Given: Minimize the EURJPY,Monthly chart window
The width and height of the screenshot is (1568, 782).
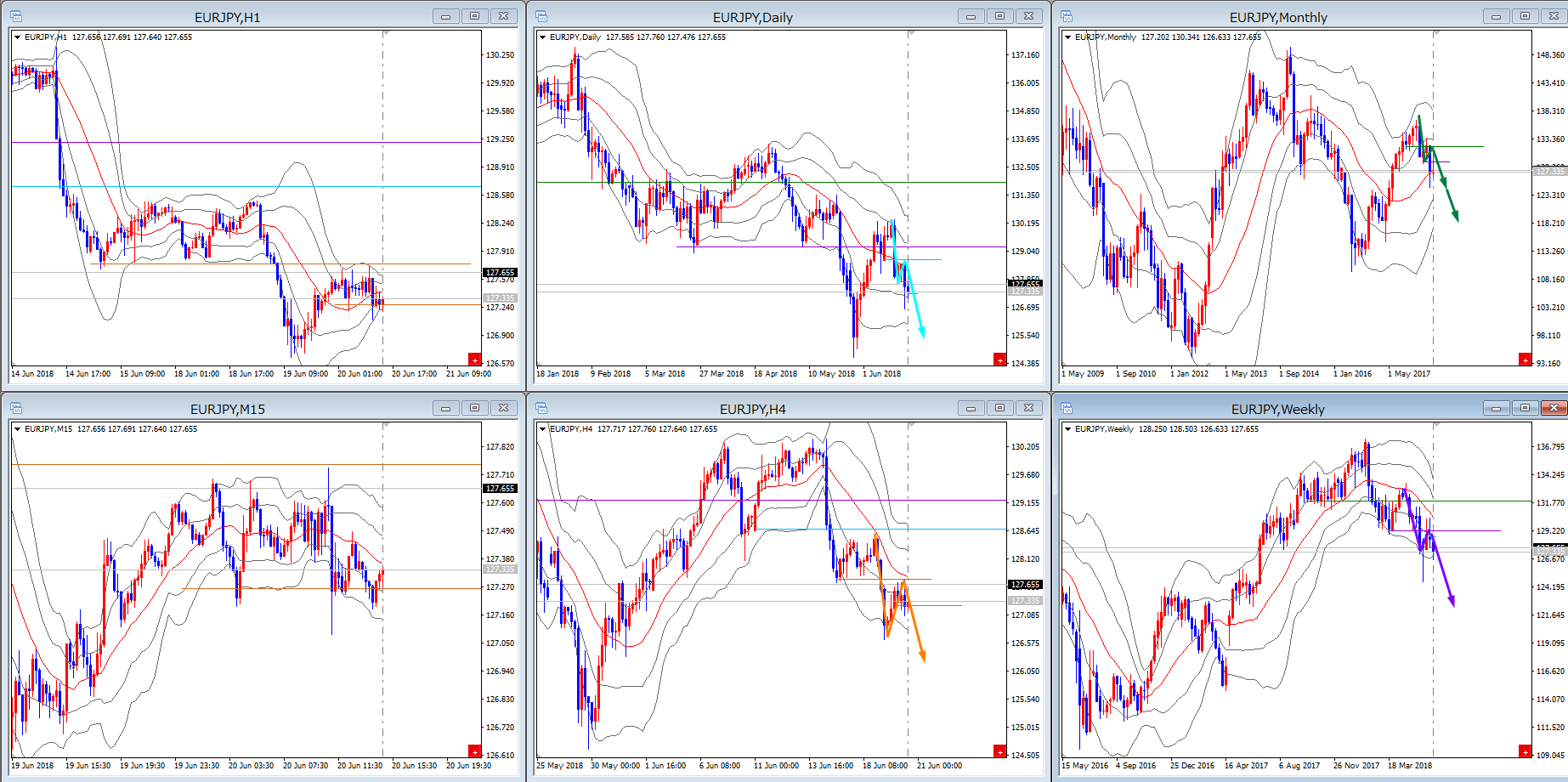Looking at the screenshot, I should (x=1496, y=16).
